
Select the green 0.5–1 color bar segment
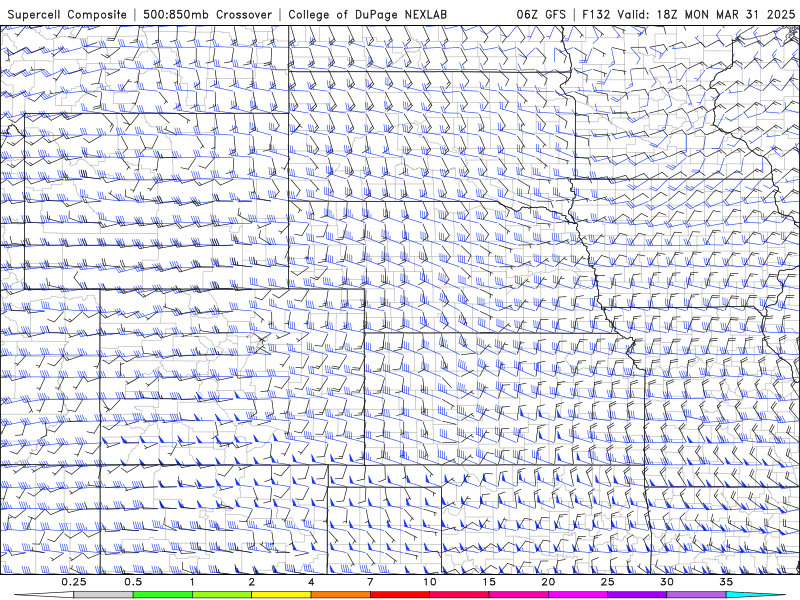click(x=162, y=595)
